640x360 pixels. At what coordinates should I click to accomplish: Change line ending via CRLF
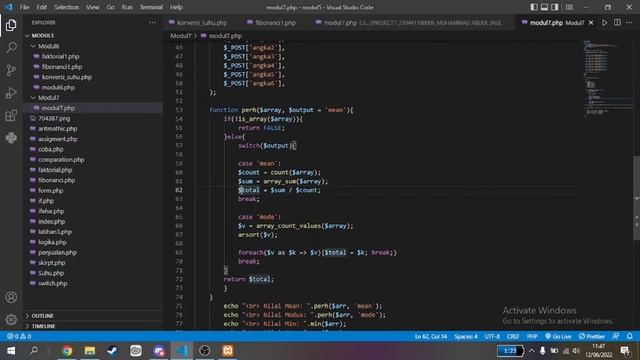pyautogui.click(x=513, y=336)
